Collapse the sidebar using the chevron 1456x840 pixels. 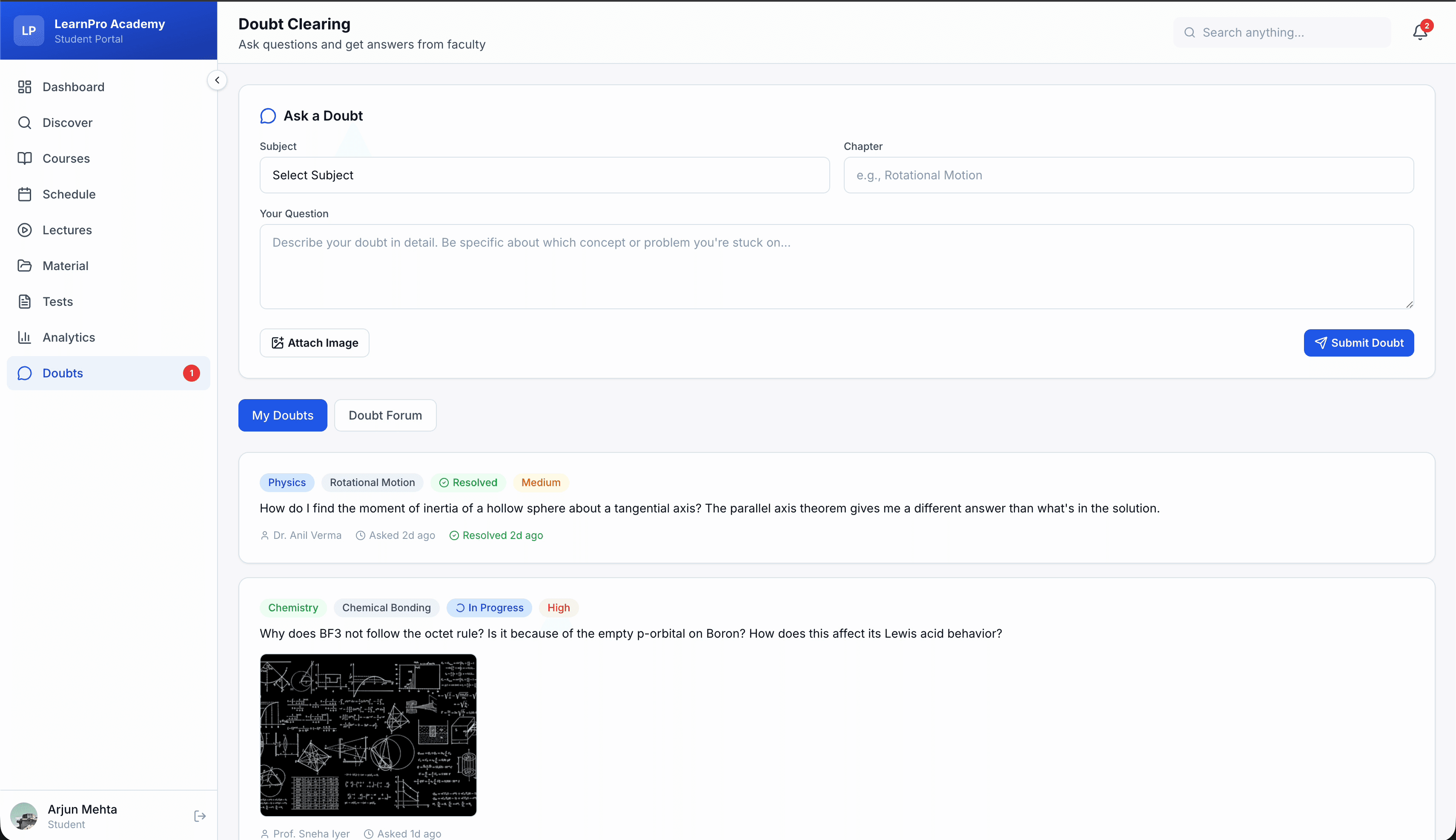point(218,80)
